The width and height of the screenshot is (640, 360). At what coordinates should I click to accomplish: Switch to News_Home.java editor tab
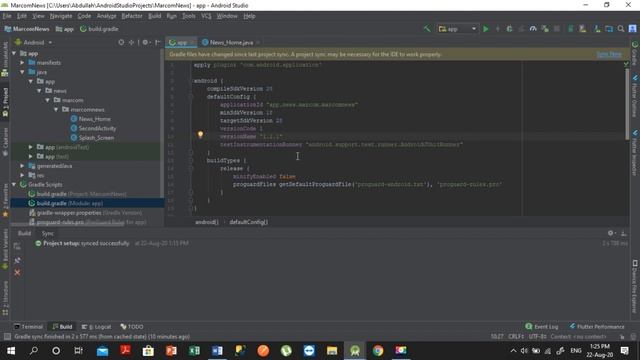click(231, 42)
